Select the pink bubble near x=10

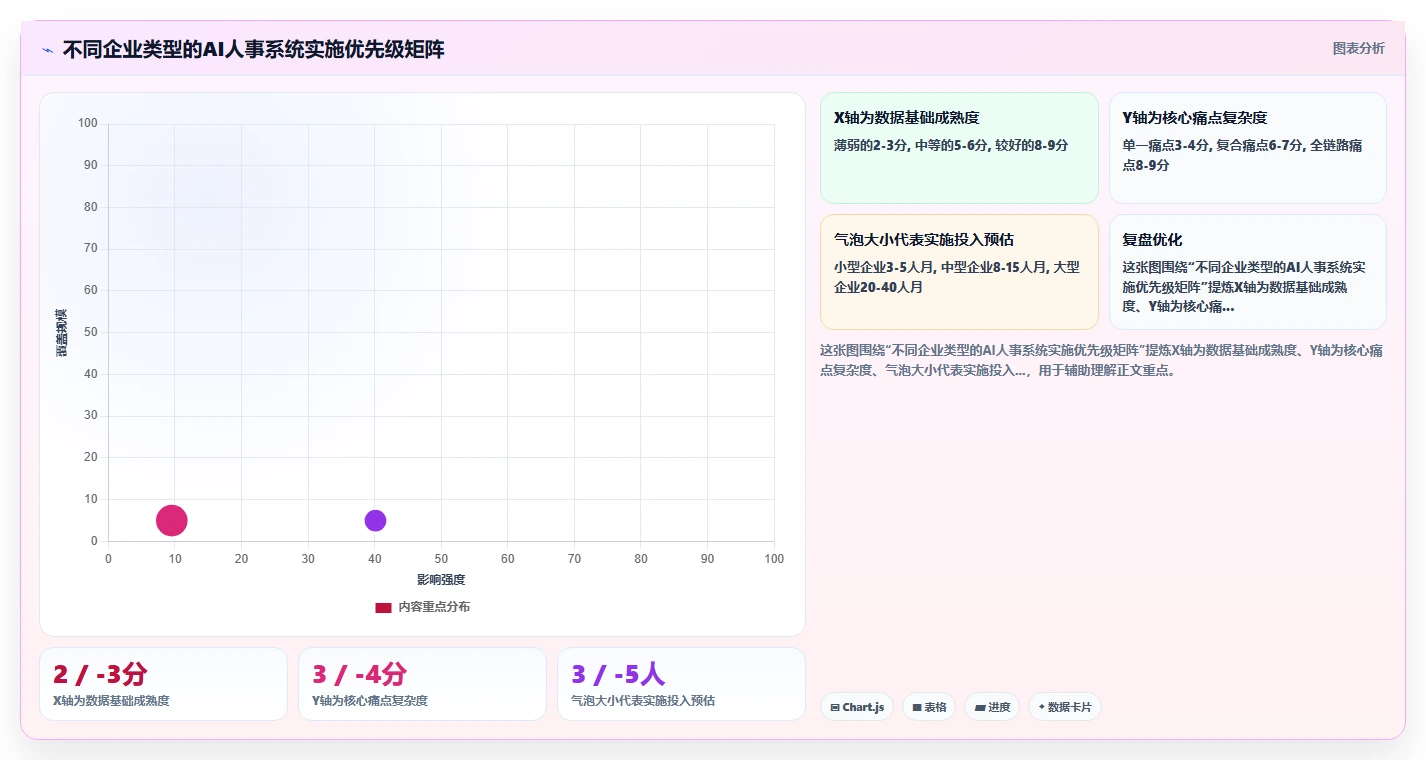(172, 520)
